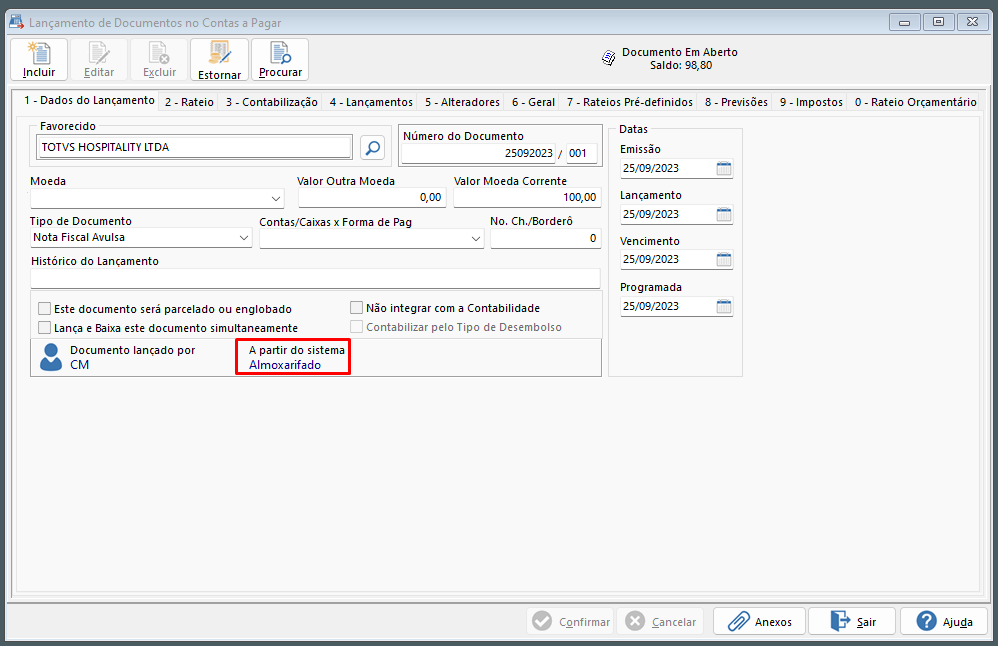Click the Estornar toolbar button
This screenshot has width=998, height=646.
click(x=219, y=60)
